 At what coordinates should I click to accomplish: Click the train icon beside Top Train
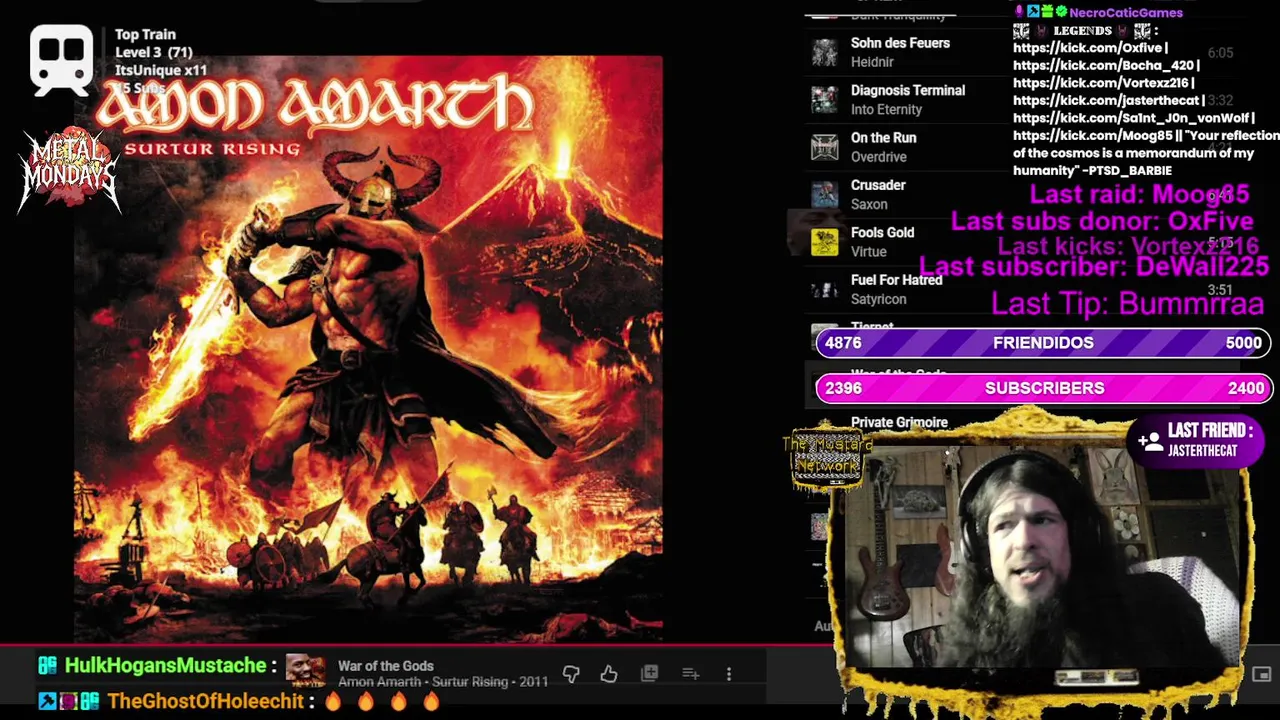[62, 59]
